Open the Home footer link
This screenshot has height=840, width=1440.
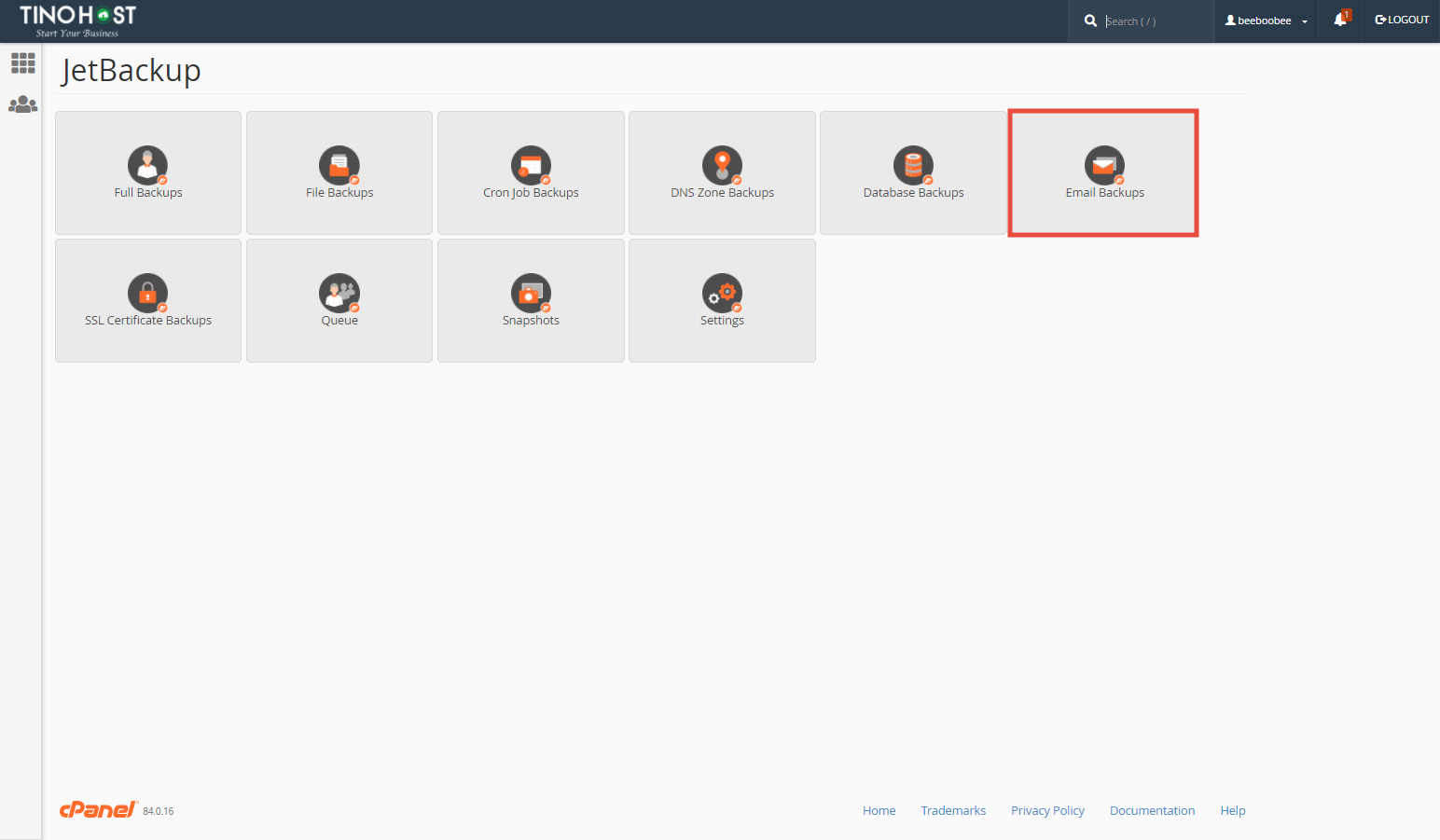[x=879, y=810]
